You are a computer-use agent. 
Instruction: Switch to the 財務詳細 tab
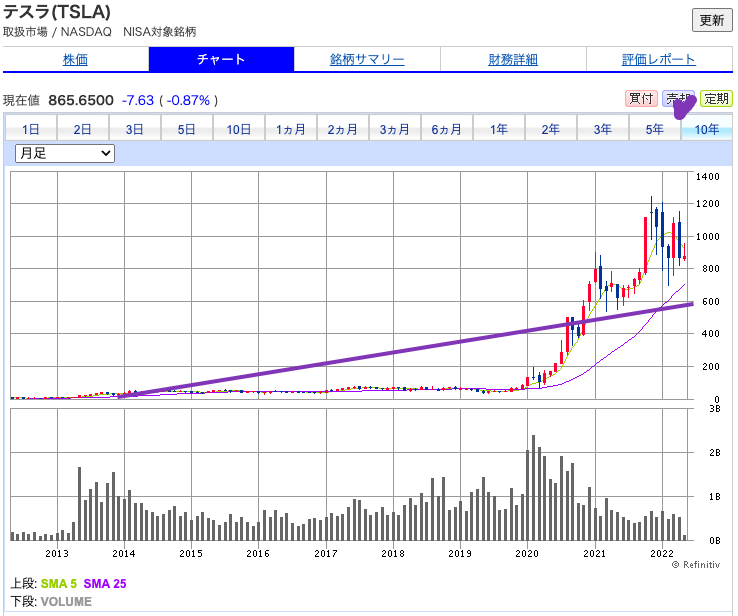click(x=513, y=60)
